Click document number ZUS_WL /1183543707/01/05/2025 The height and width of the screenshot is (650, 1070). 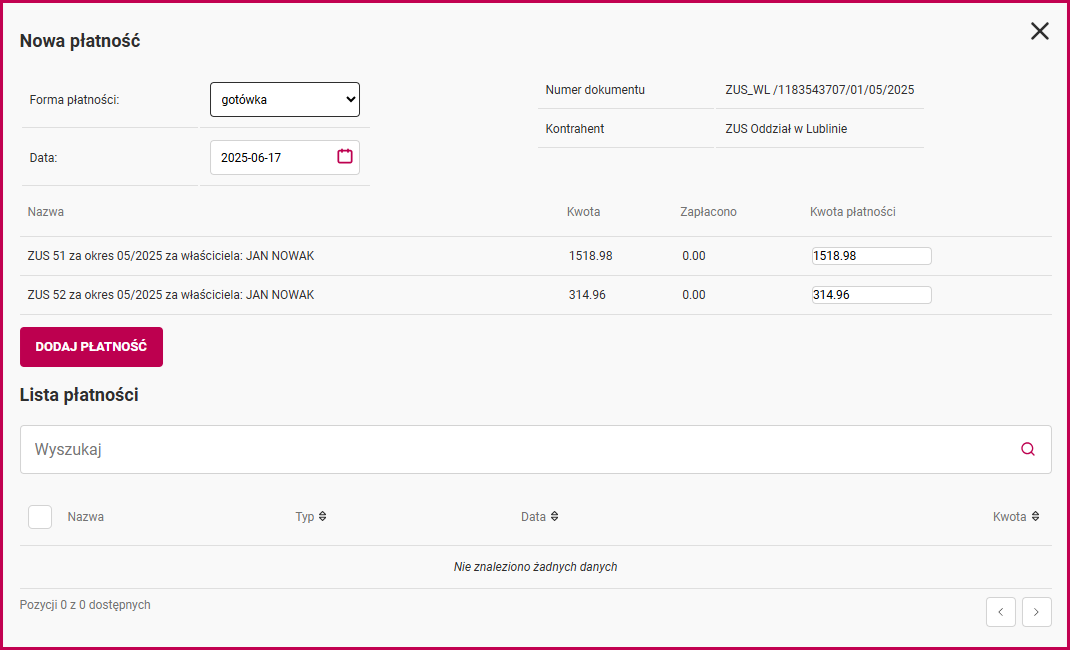pos(820,89)
